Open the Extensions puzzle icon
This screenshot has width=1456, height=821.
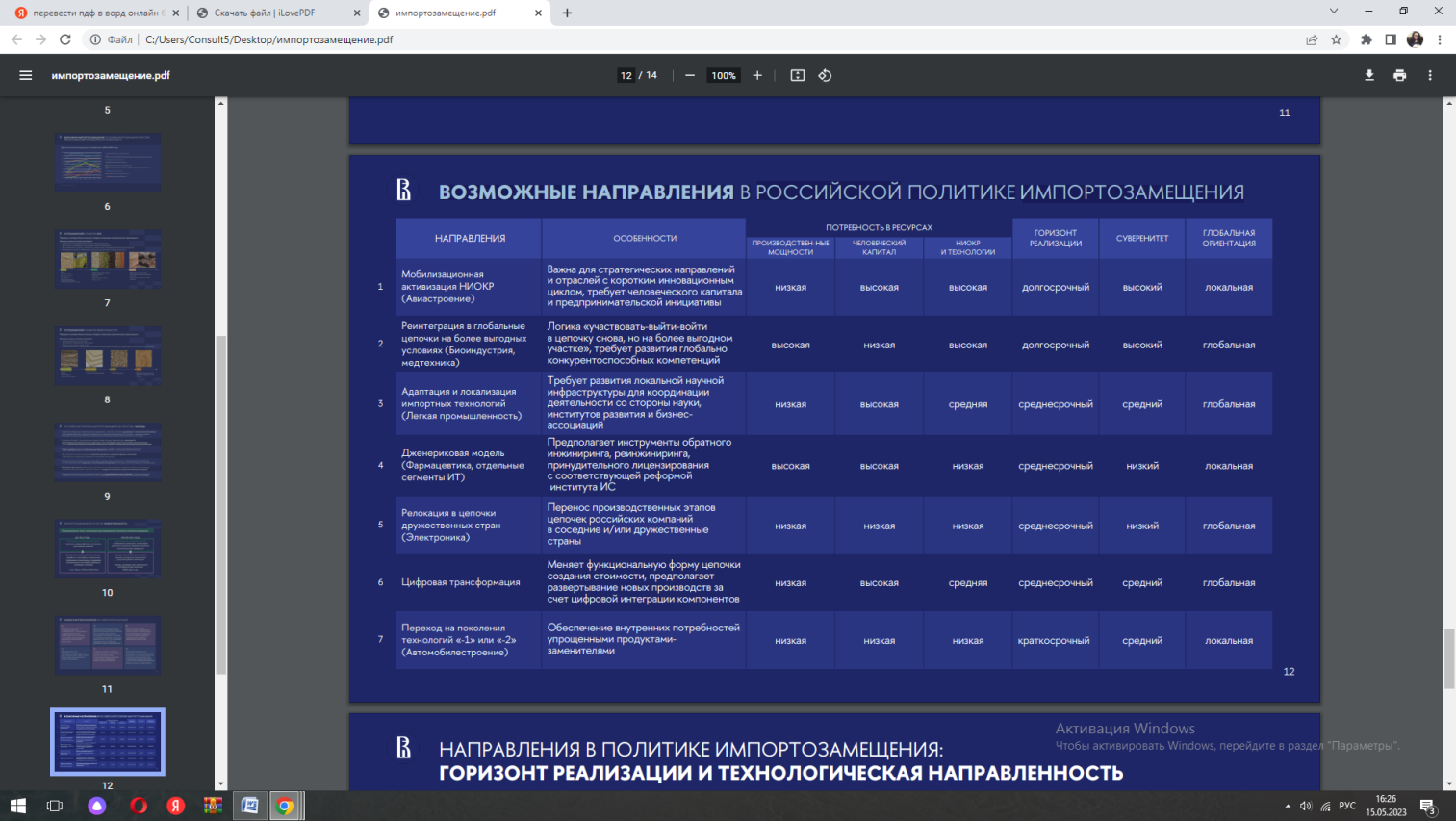[1366, 39]
